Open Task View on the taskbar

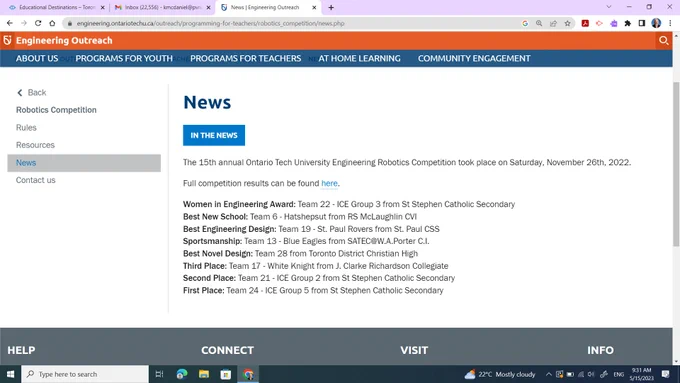pos(159,374)
